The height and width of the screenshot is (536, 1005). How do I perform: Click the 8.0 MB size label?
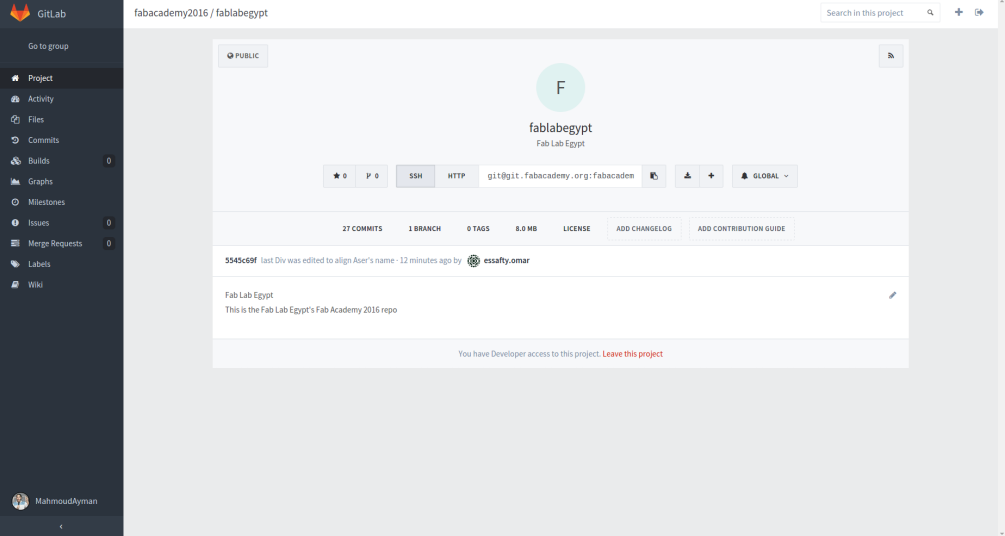(526, 228)
